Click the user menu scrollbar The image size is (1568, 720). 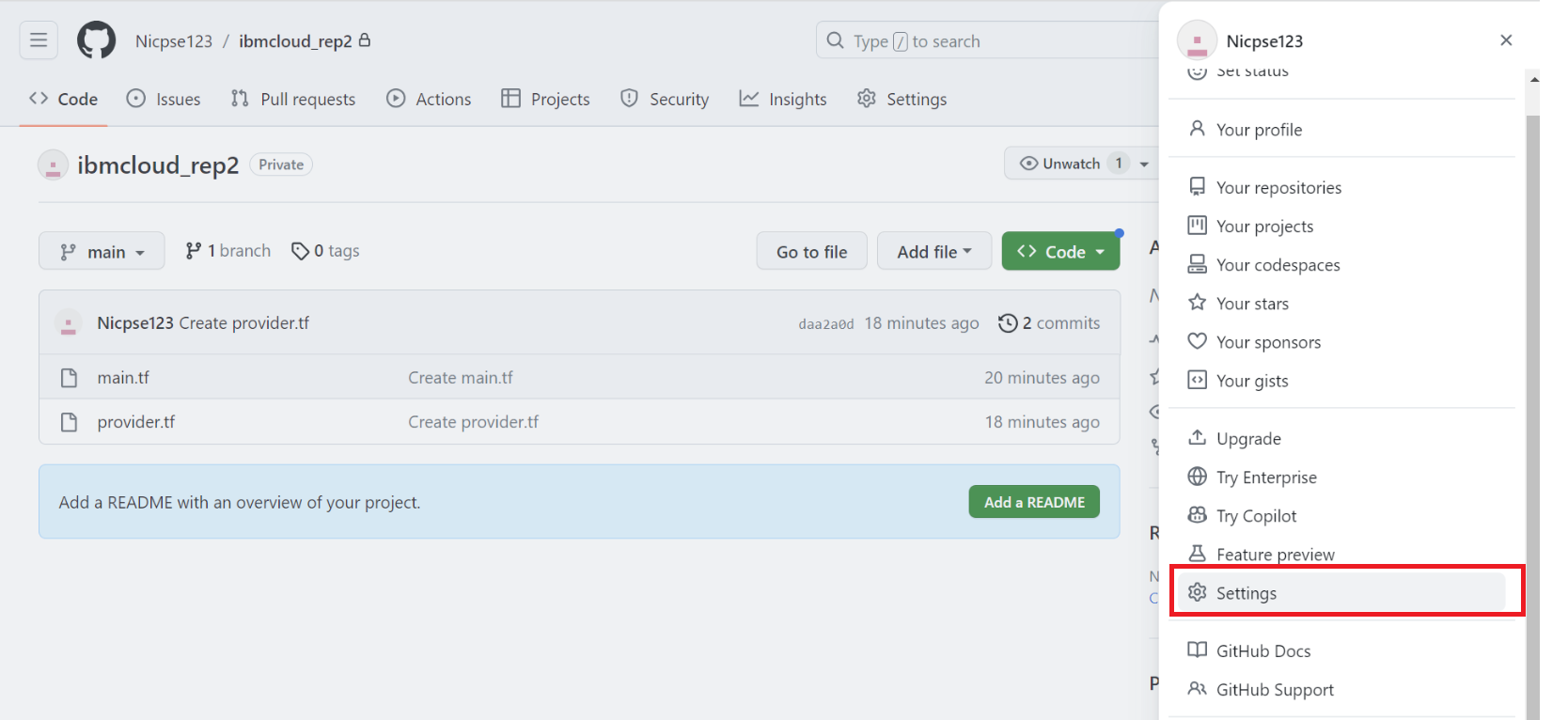point(1532,376)
